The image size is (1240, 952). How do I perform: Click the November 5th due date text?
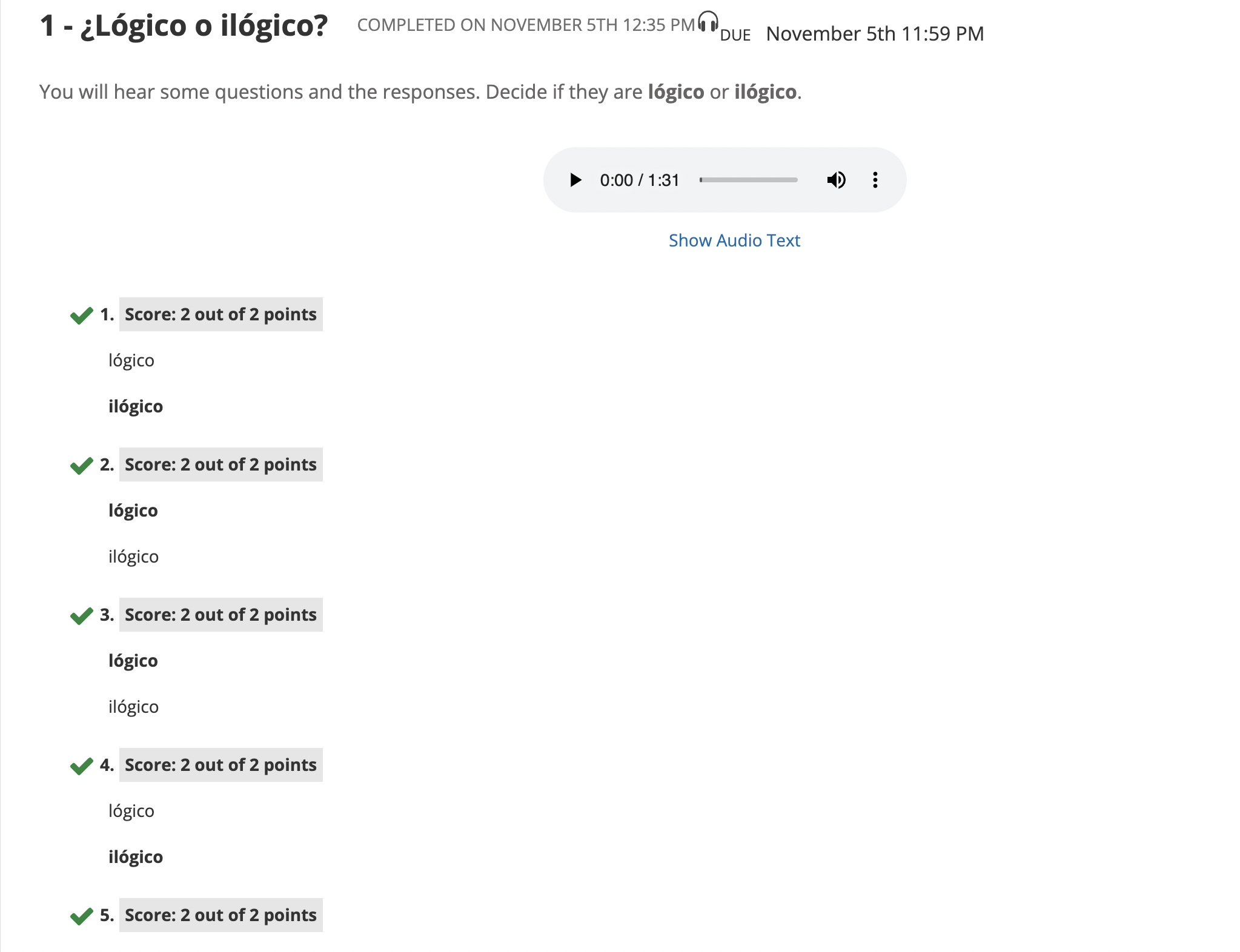875,34
